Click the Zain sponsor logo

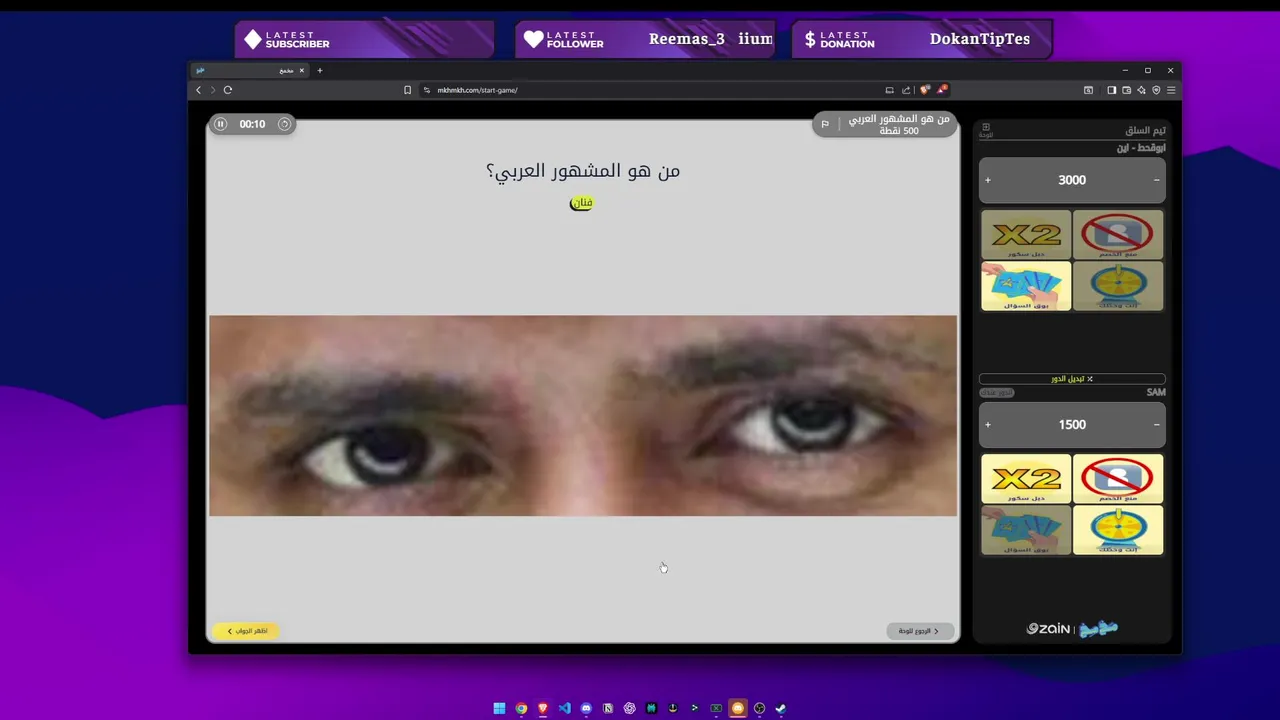point(1049,629)
